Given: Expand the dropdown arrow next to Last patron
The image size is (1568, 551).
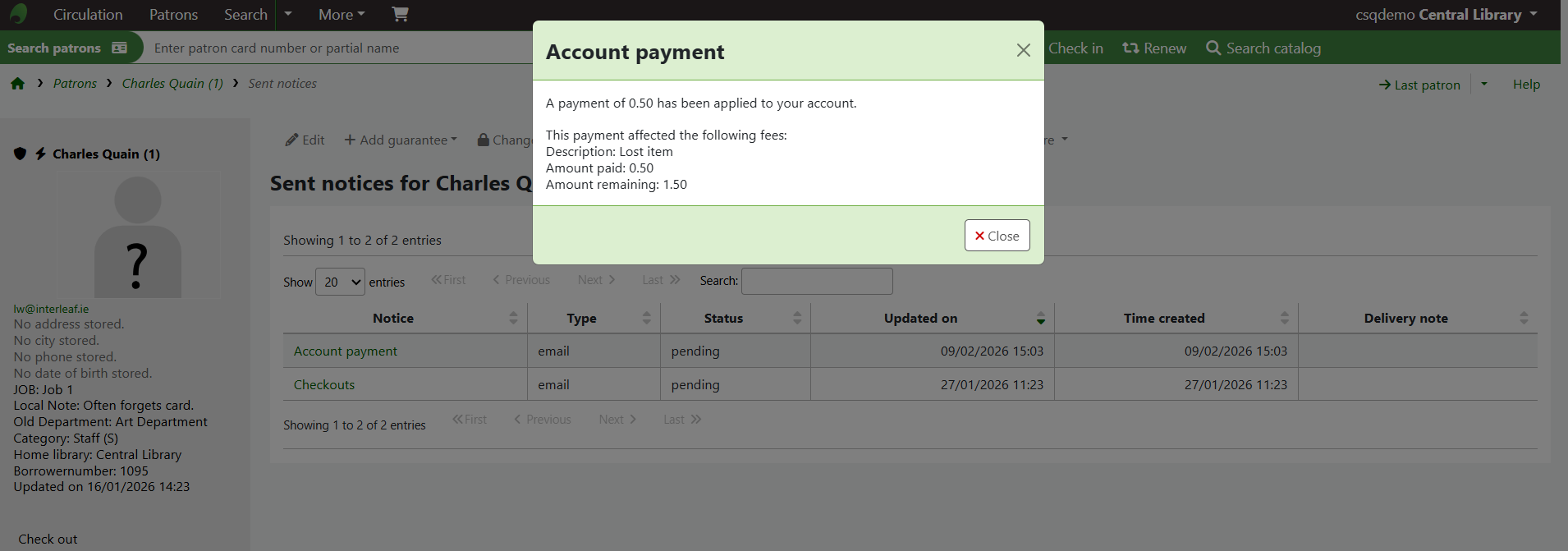Looking at the screenshot, I should (x=1484, y=84).
